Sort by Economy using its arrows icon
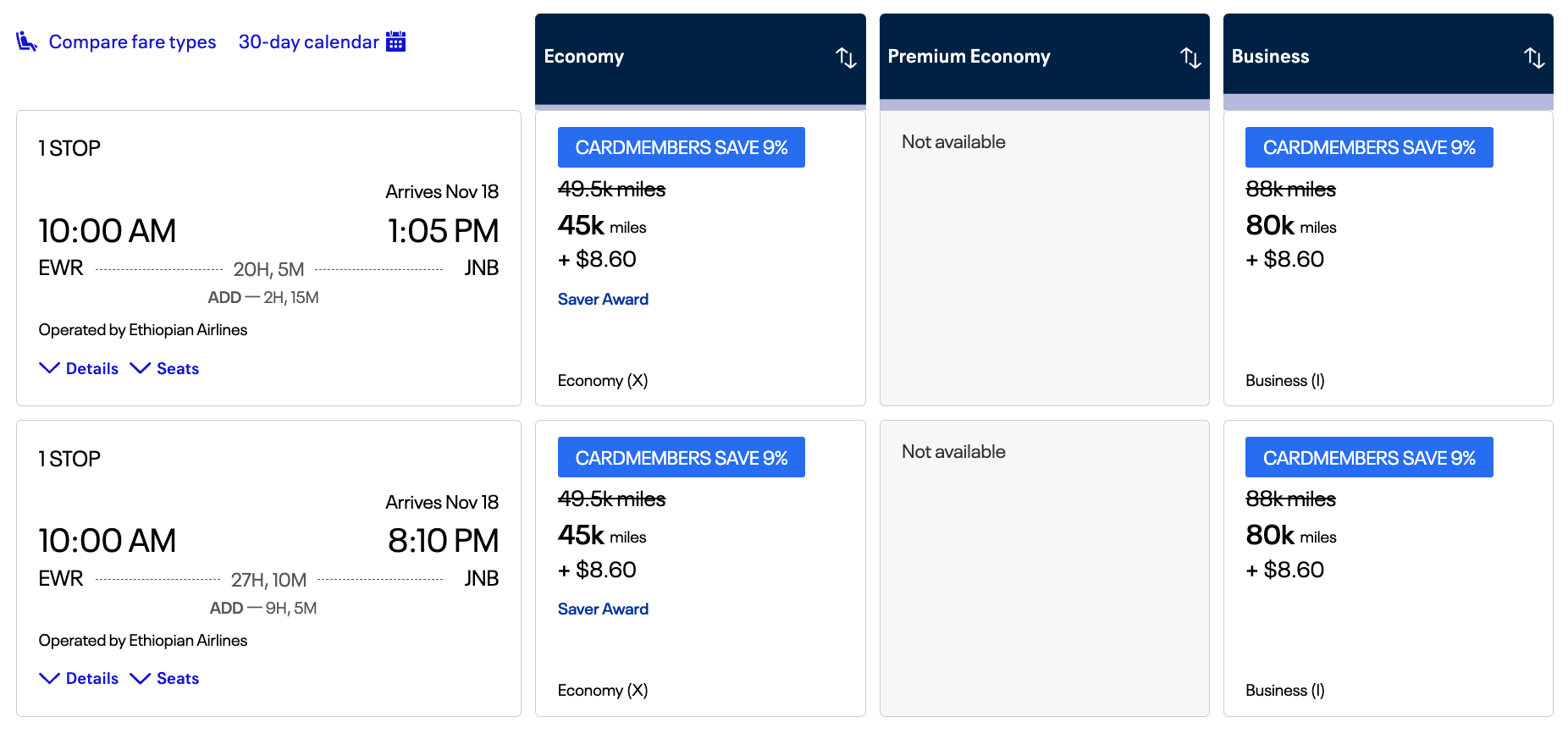This screenshot has height=733, width=1568. (846, 58)
